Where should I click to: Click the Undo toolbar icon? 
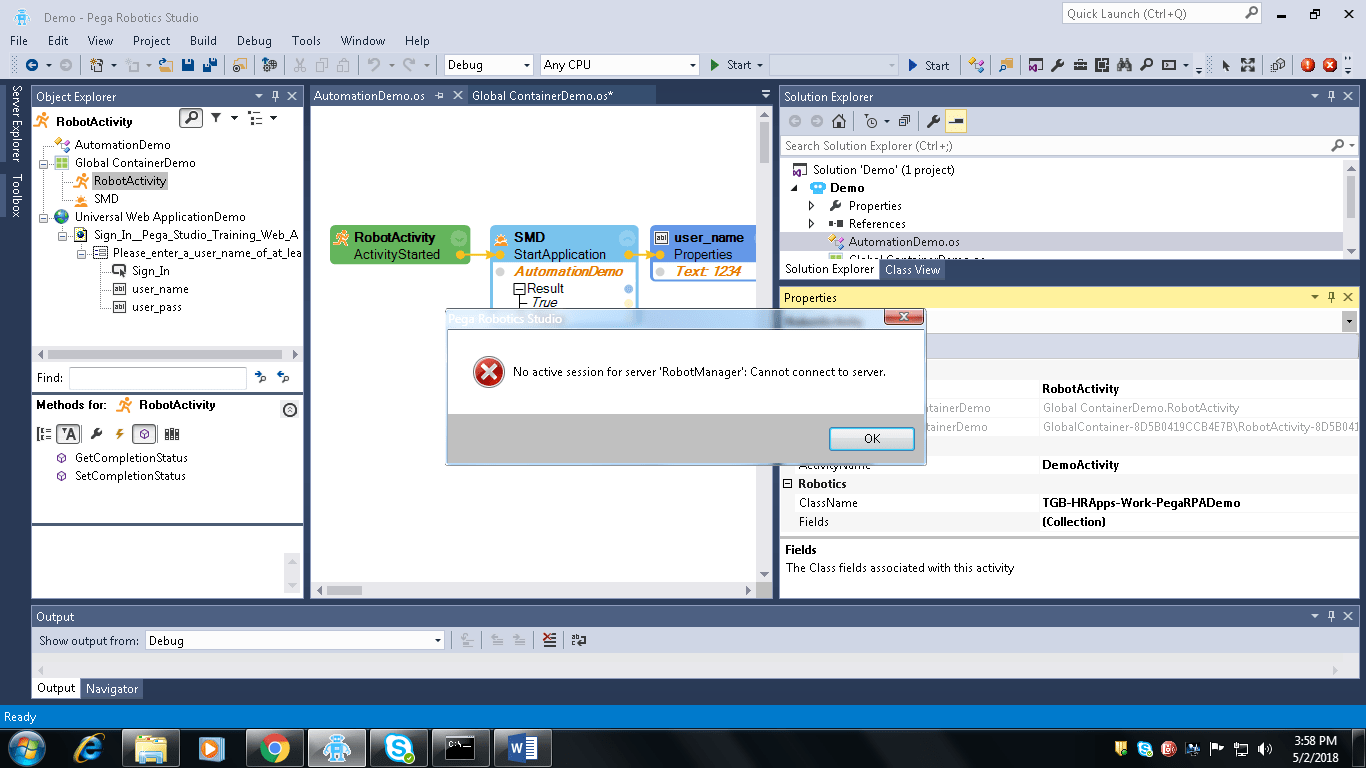tap(373, 65)
